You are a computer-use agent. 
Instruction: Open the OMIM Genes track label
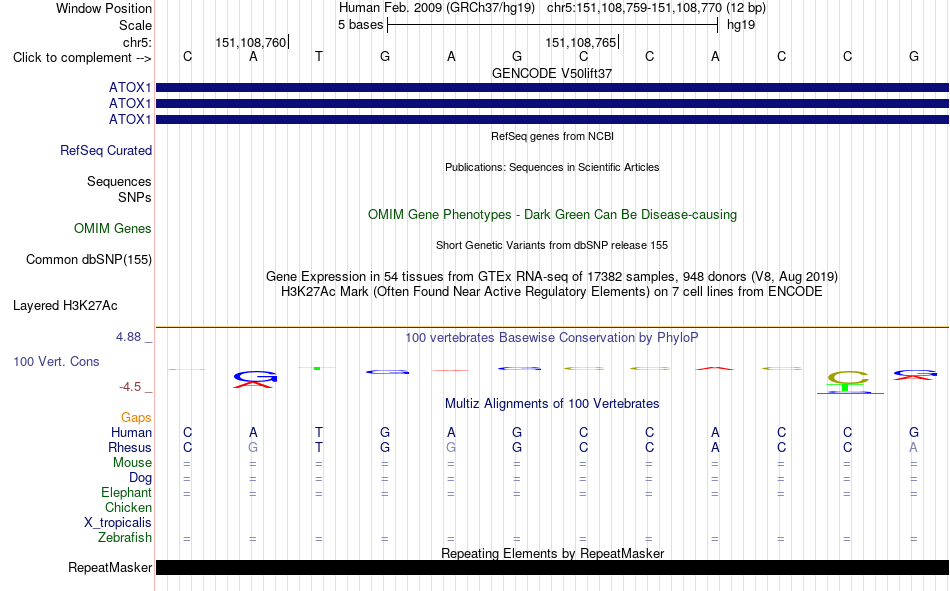click(x=112, y=229)
